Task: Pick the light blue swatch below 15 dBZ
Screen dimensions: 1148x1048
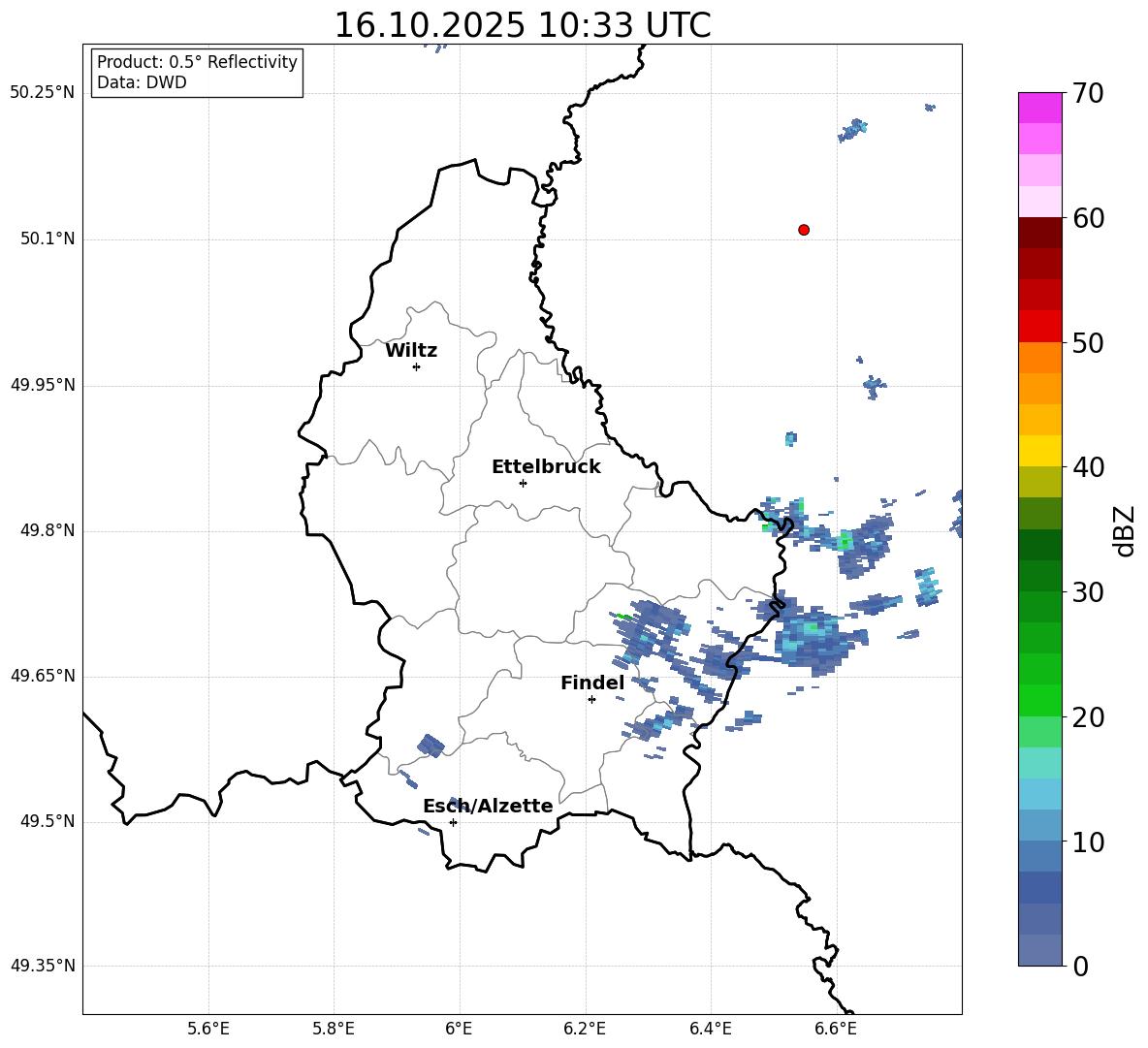Action: click(1040, 794)
